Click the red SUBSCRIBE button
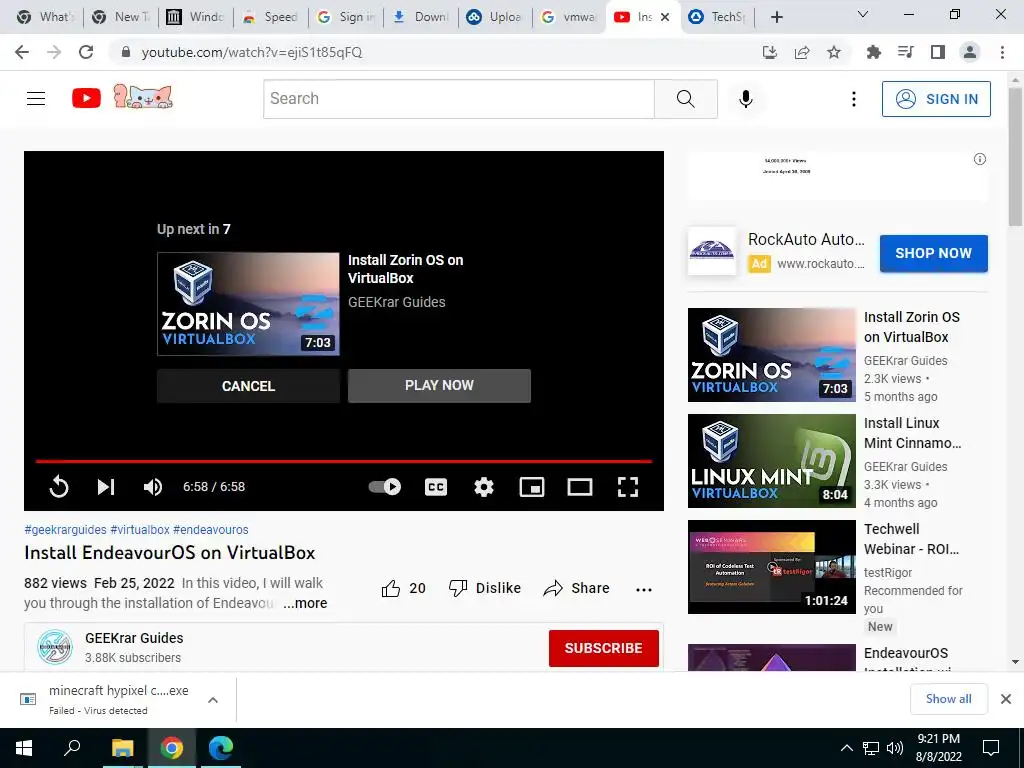This screenshot has width=1024, height=768. pyautogui.click(x=603, y=648)
